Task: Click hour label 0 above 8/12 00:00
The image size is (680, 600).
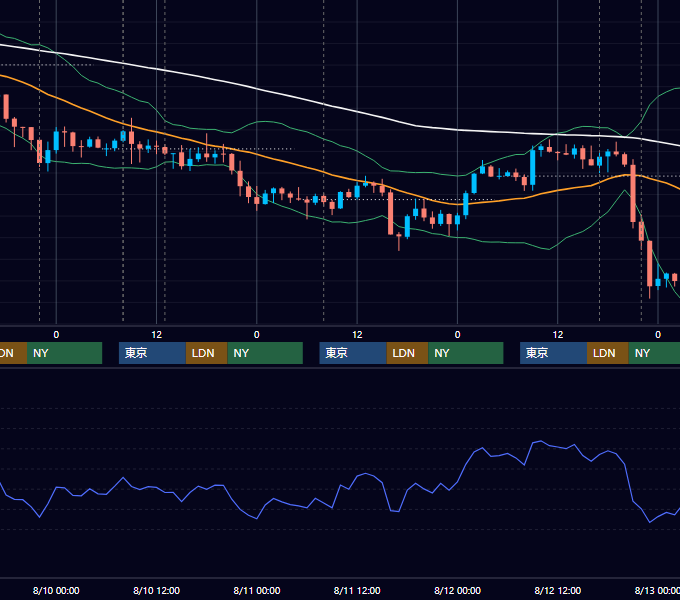Action: click(458, 335)
